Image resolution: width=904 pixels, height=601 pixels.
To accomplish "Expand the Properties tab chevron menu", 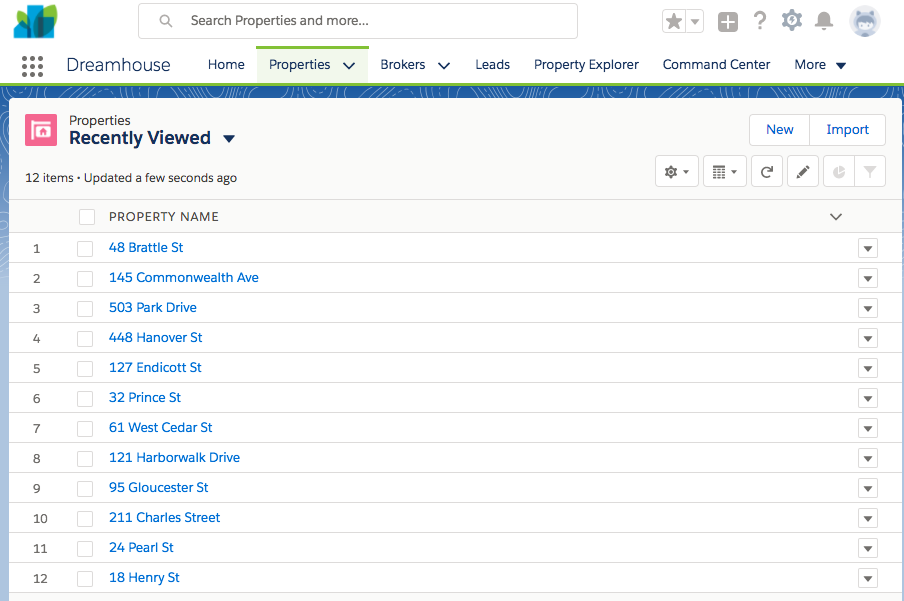I will click(349, 65).
